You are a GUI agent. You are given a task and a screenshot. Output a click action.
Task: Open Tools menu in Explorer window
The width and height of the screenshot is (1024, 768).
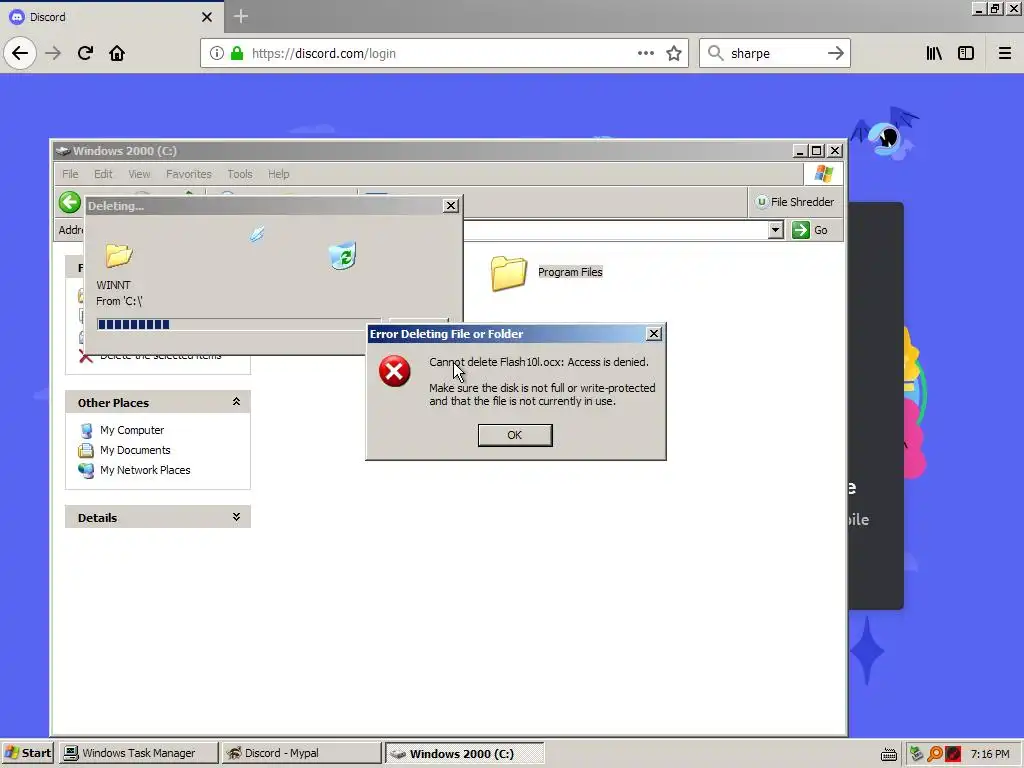coord(239,174)
